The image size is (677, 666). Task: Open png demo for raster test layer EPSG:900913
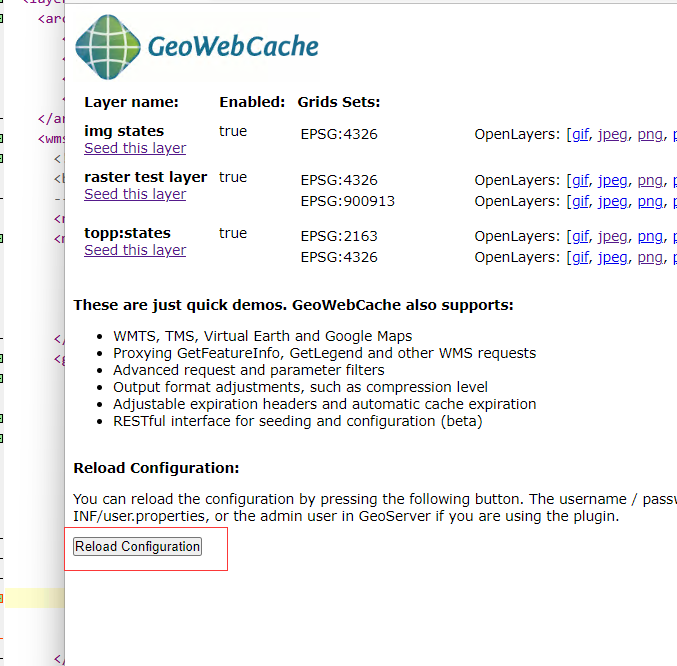pos(650,201)
